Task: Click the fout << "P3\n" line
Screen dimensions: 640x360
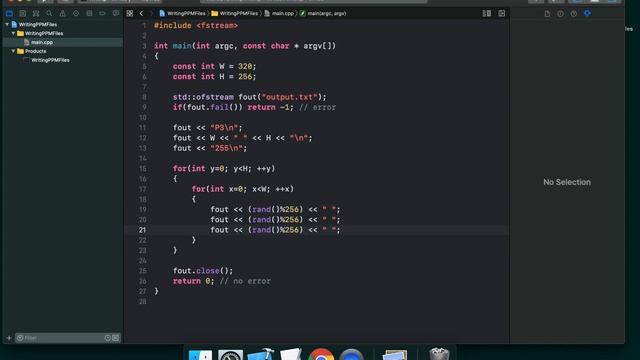Action: [x=207, y=128]
